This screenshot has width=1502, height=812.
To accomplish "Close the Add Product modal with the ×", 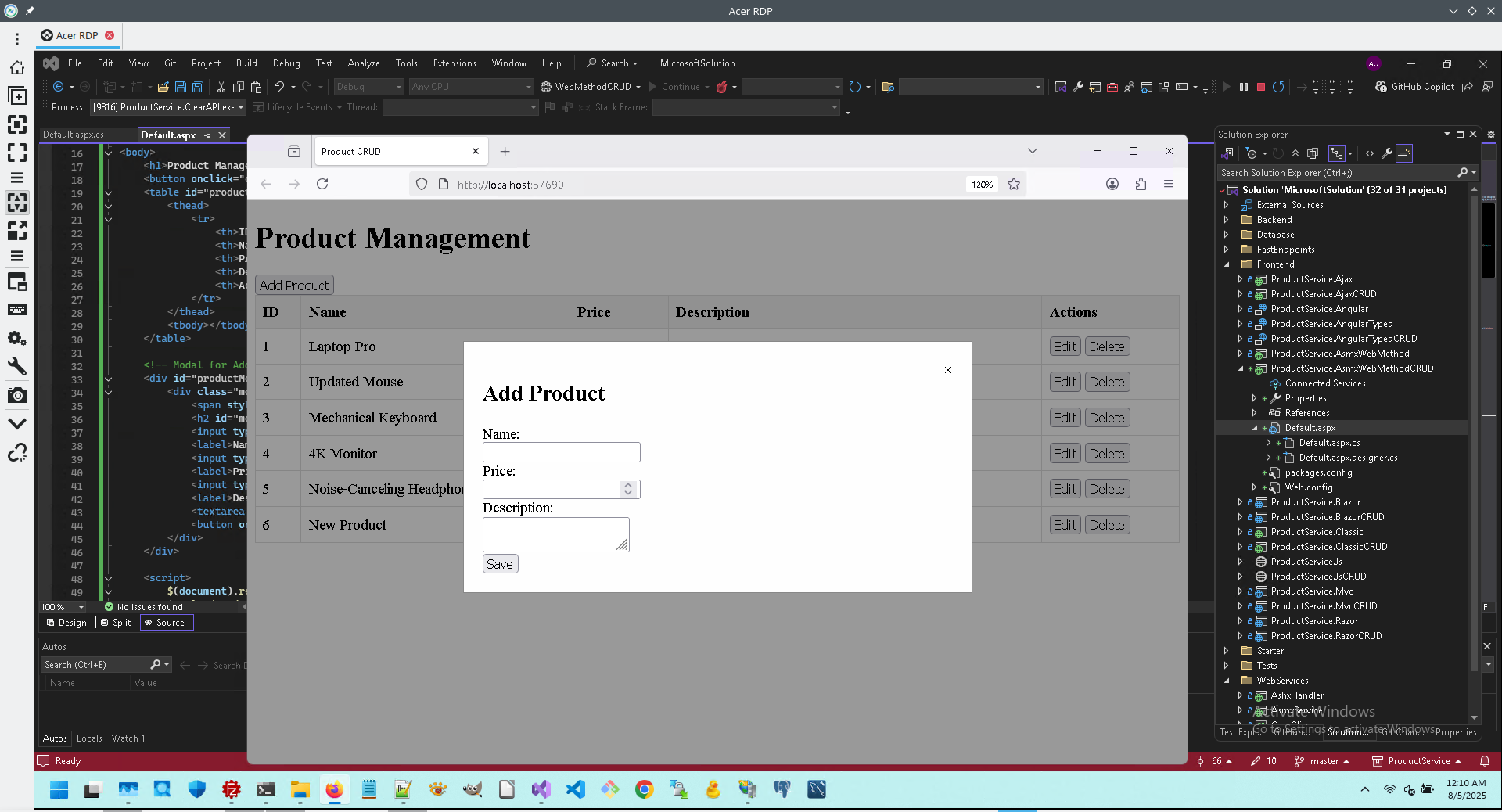I will pos(948,370).
